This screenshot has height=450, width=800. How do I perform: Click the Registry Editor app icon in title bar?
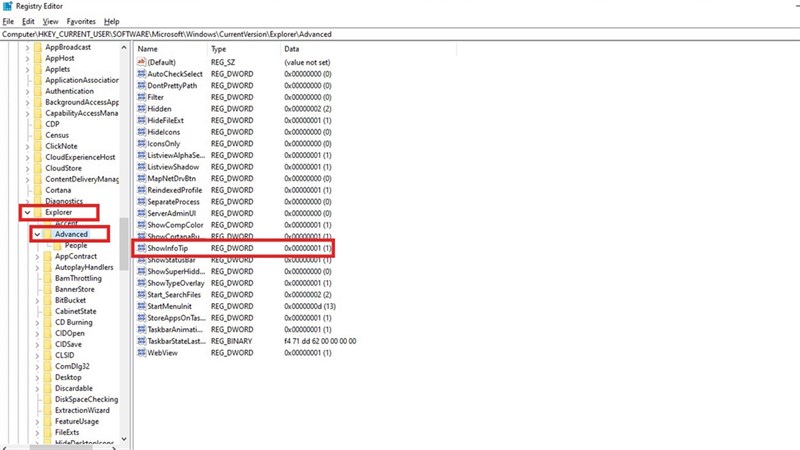[x=7, y=6]
